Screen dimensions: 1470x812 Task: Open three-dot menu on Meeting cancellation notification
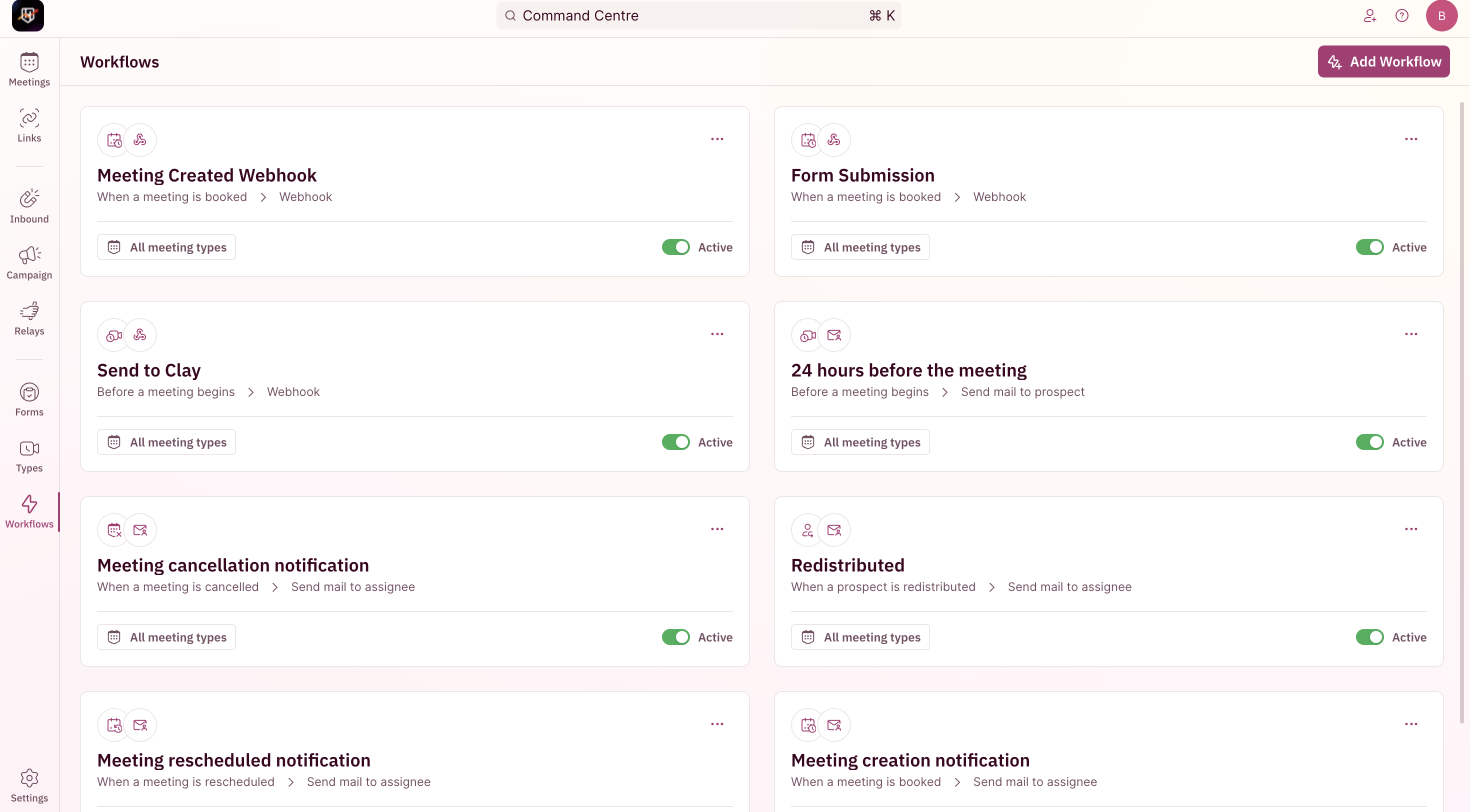[x=716, y=529]
